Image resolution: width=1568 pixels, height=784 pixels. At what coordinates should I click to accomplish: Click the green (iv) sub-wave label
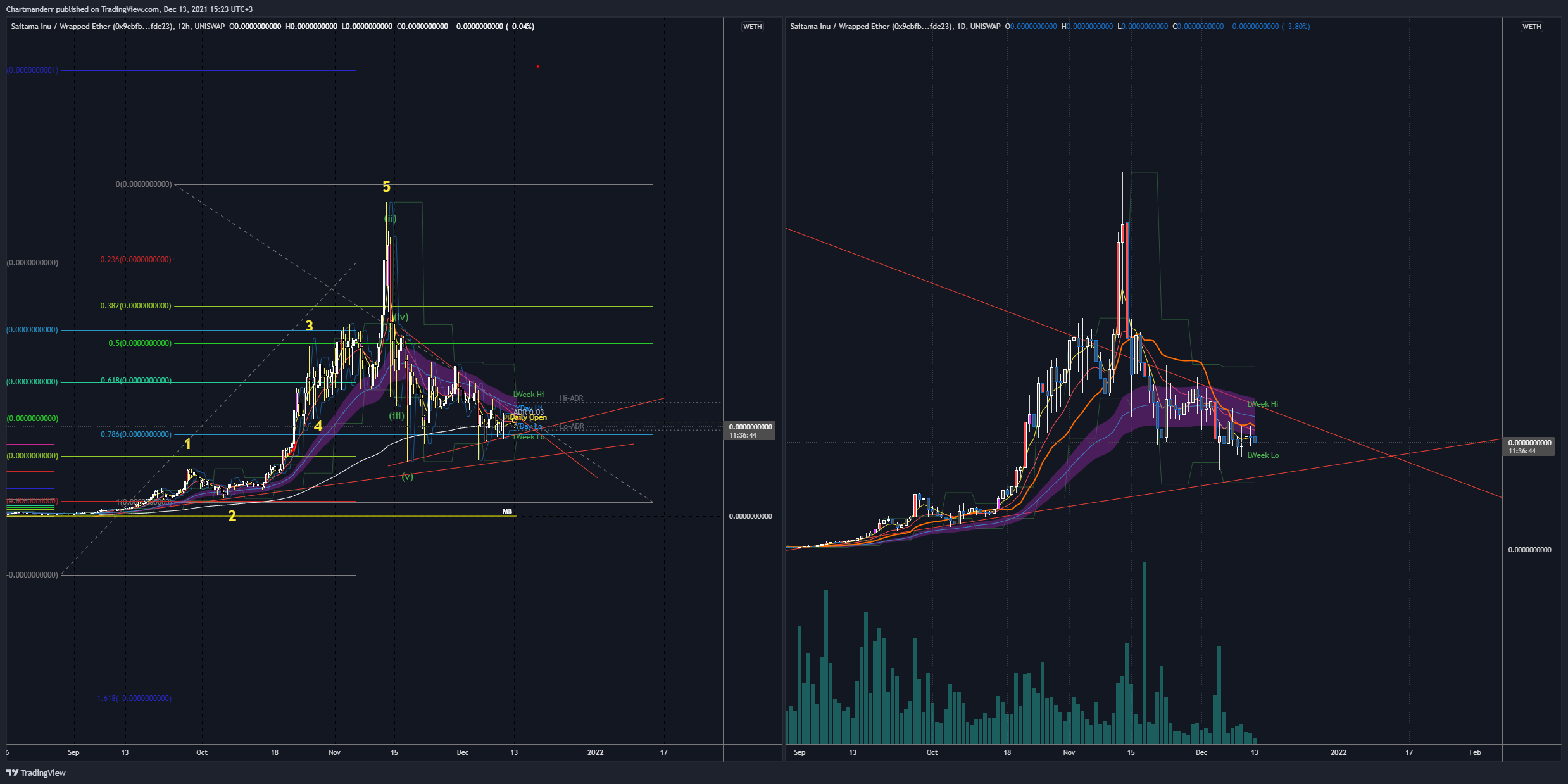click(401, 317)
